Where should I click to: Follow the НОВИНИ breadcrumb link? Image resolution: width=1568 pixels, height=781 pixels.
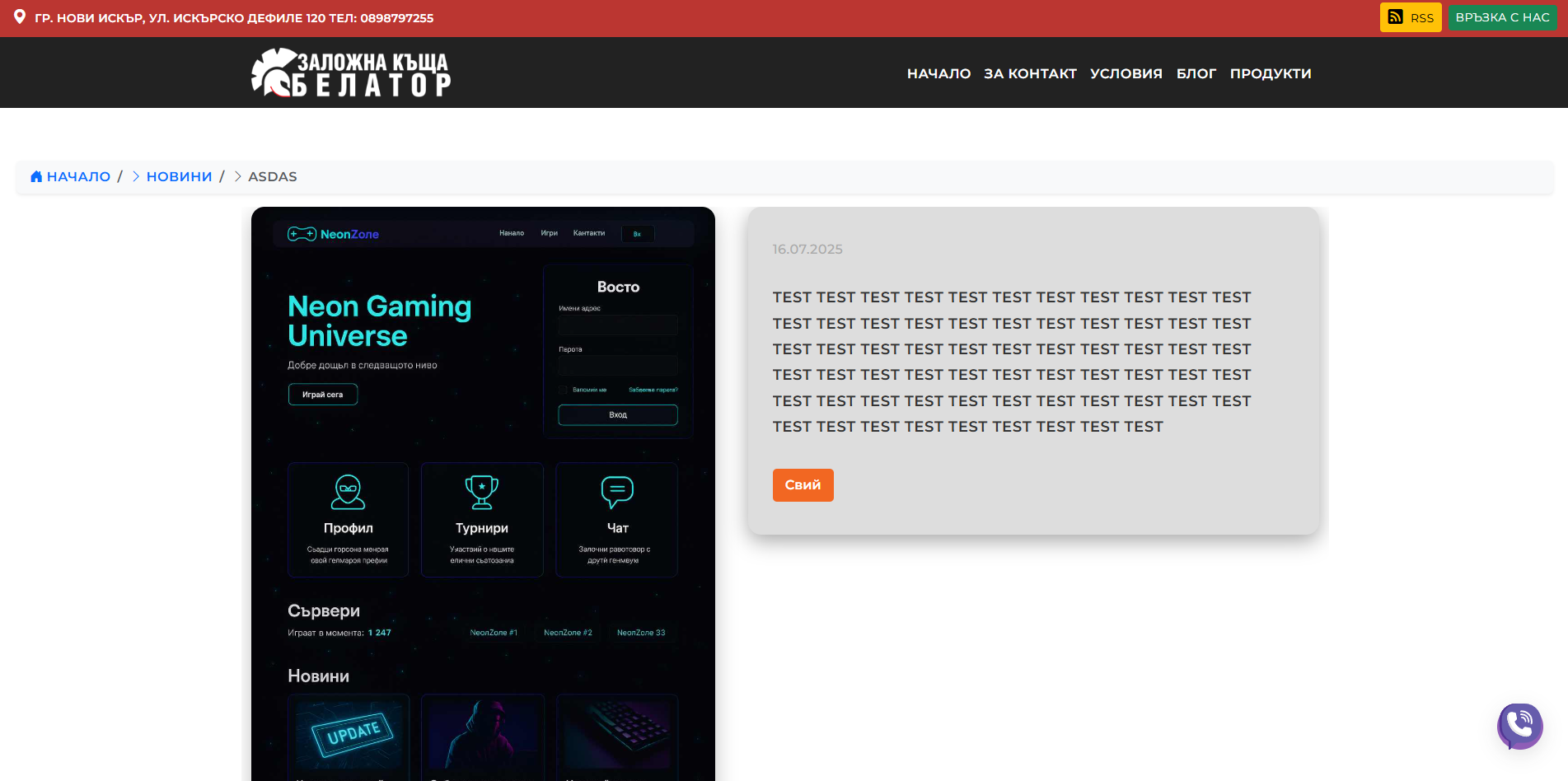tap(179, 176)
